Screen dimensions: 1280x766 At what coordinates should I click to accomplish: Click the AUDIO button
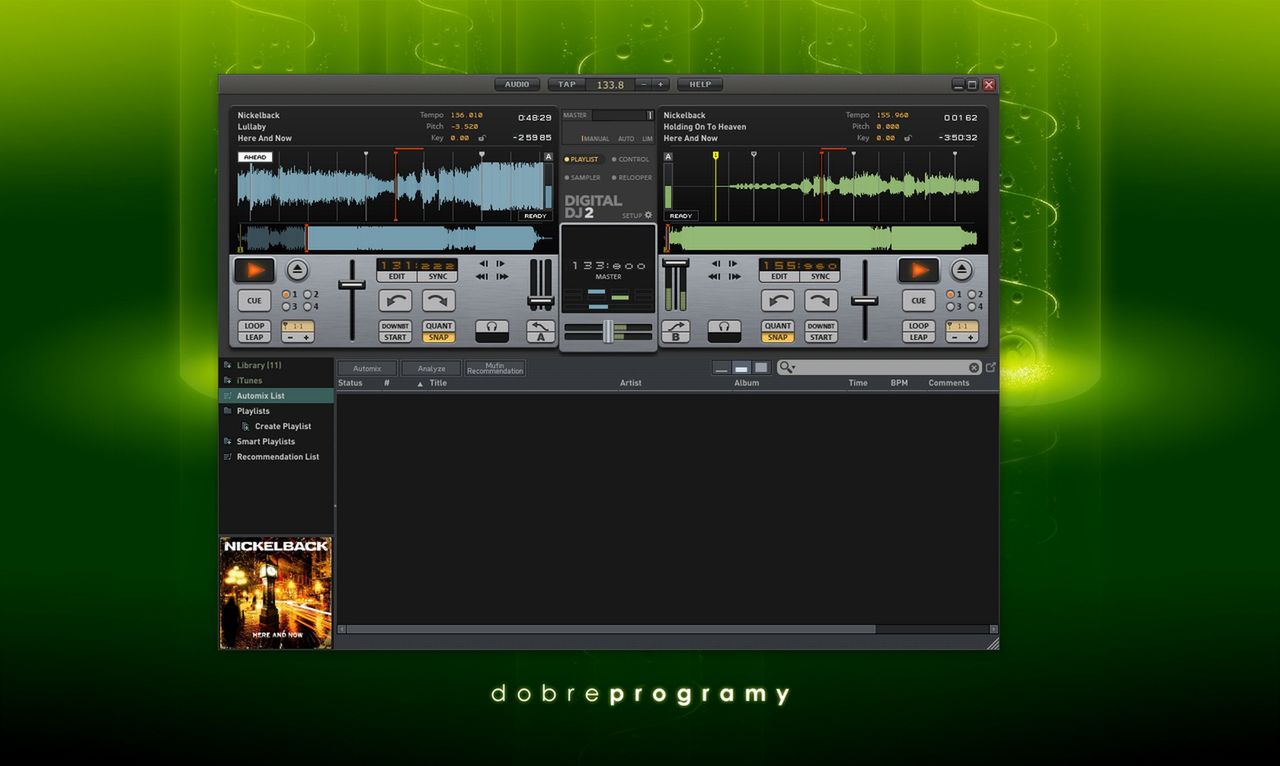pos(517,84)
